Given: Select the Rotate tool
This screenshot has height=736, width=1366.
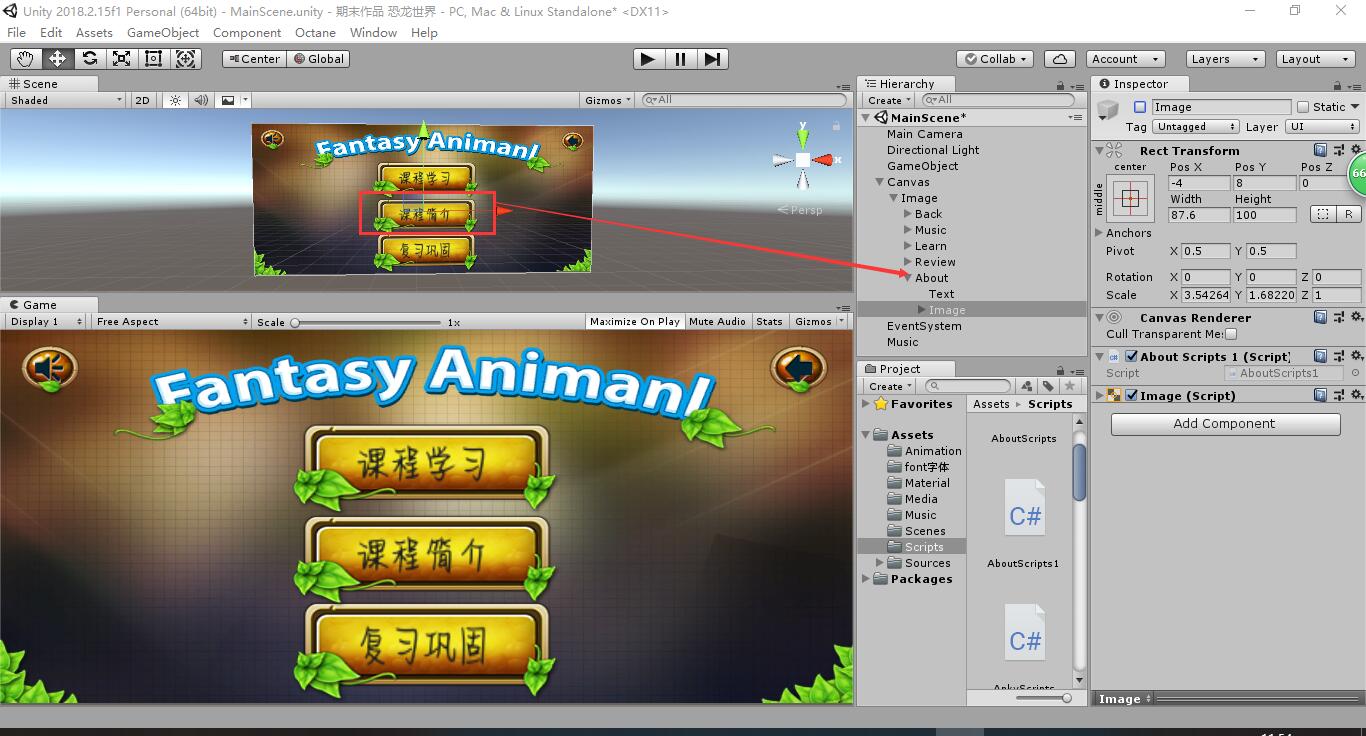Looking at the screenshot, I should click(x=89, y=59).
